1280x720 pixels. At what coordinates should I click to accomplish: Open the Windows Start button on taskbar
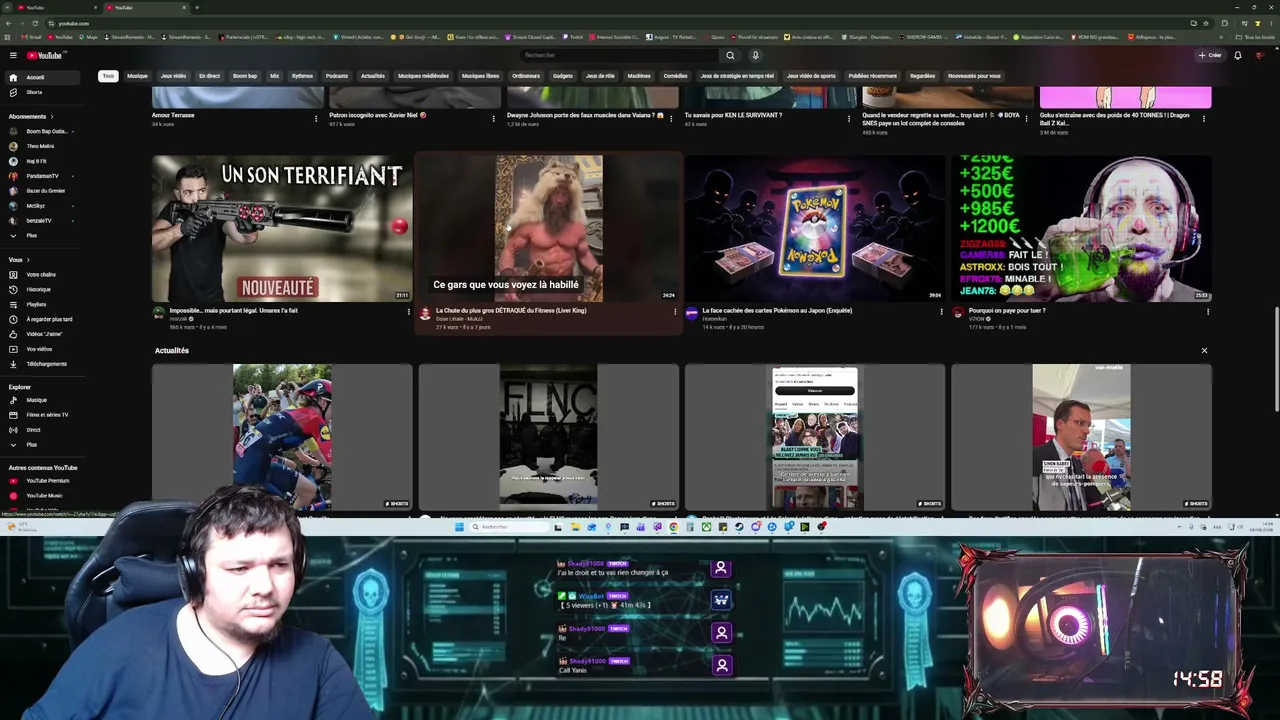pos(459,527)
